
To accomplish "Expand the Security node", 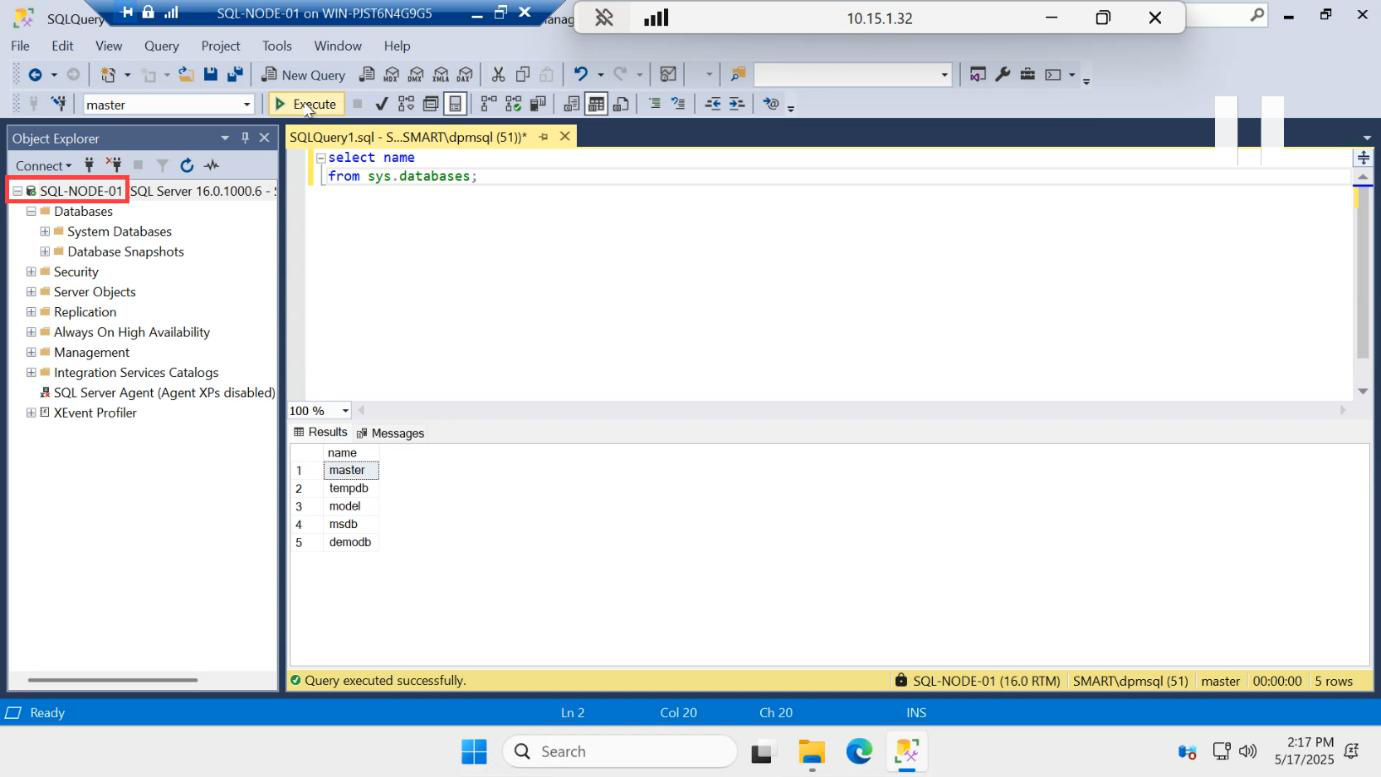I will pyautogui.click(x=31, y=272).
